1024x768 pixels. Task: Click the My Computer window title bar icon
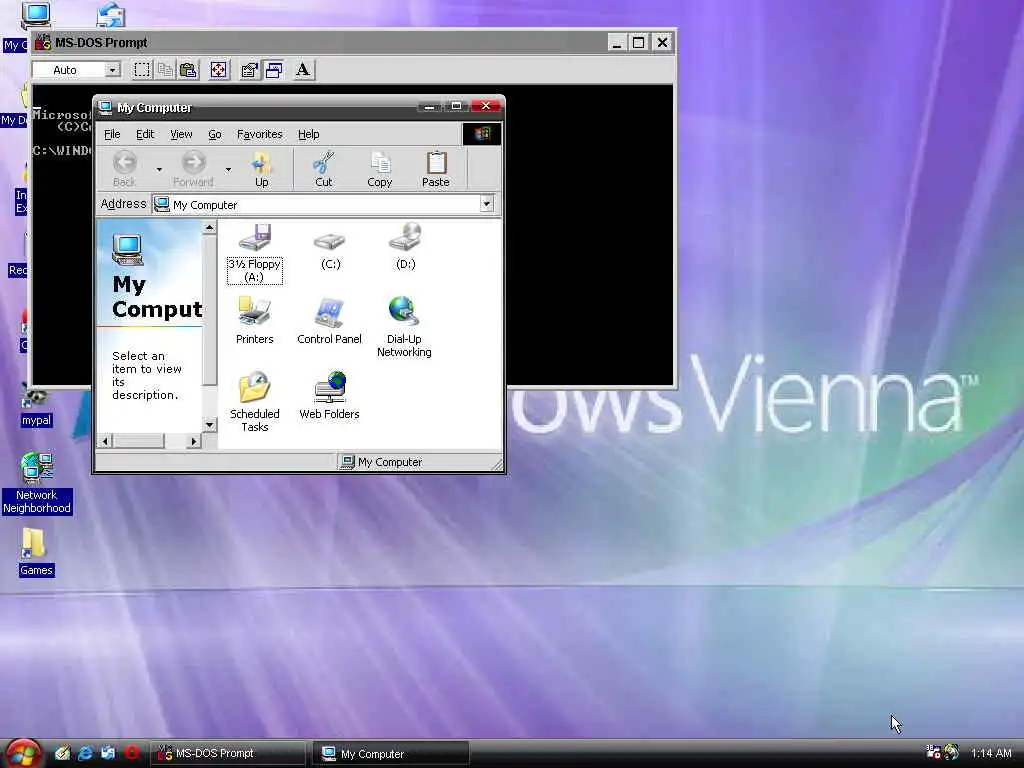(x=105, y=107)
